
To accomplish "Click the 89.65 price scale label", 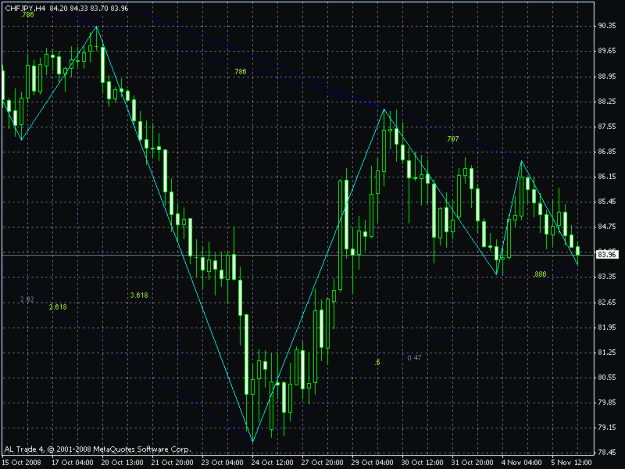I will coord(607,51).
